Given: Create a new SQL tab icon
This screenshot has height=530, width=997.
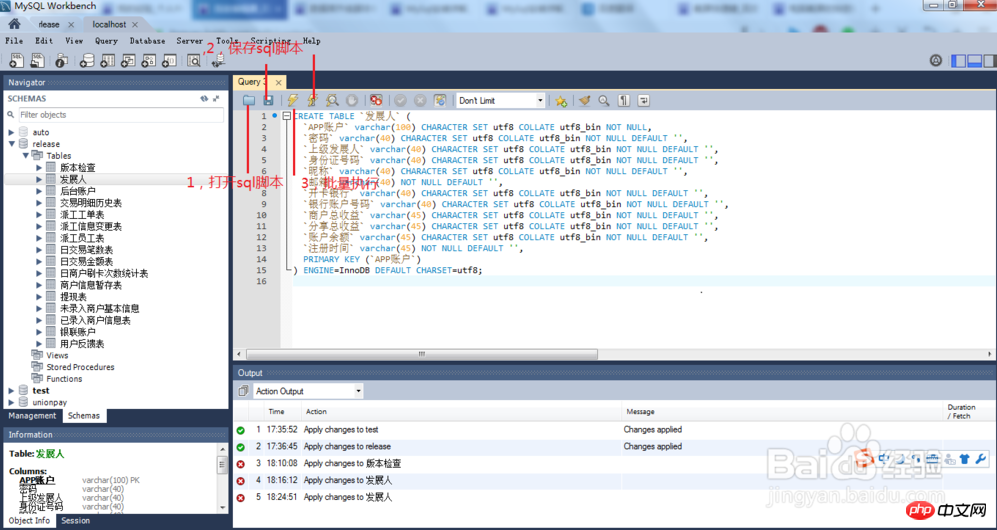Looking at the screenshot, I should [x=17, y=60].
